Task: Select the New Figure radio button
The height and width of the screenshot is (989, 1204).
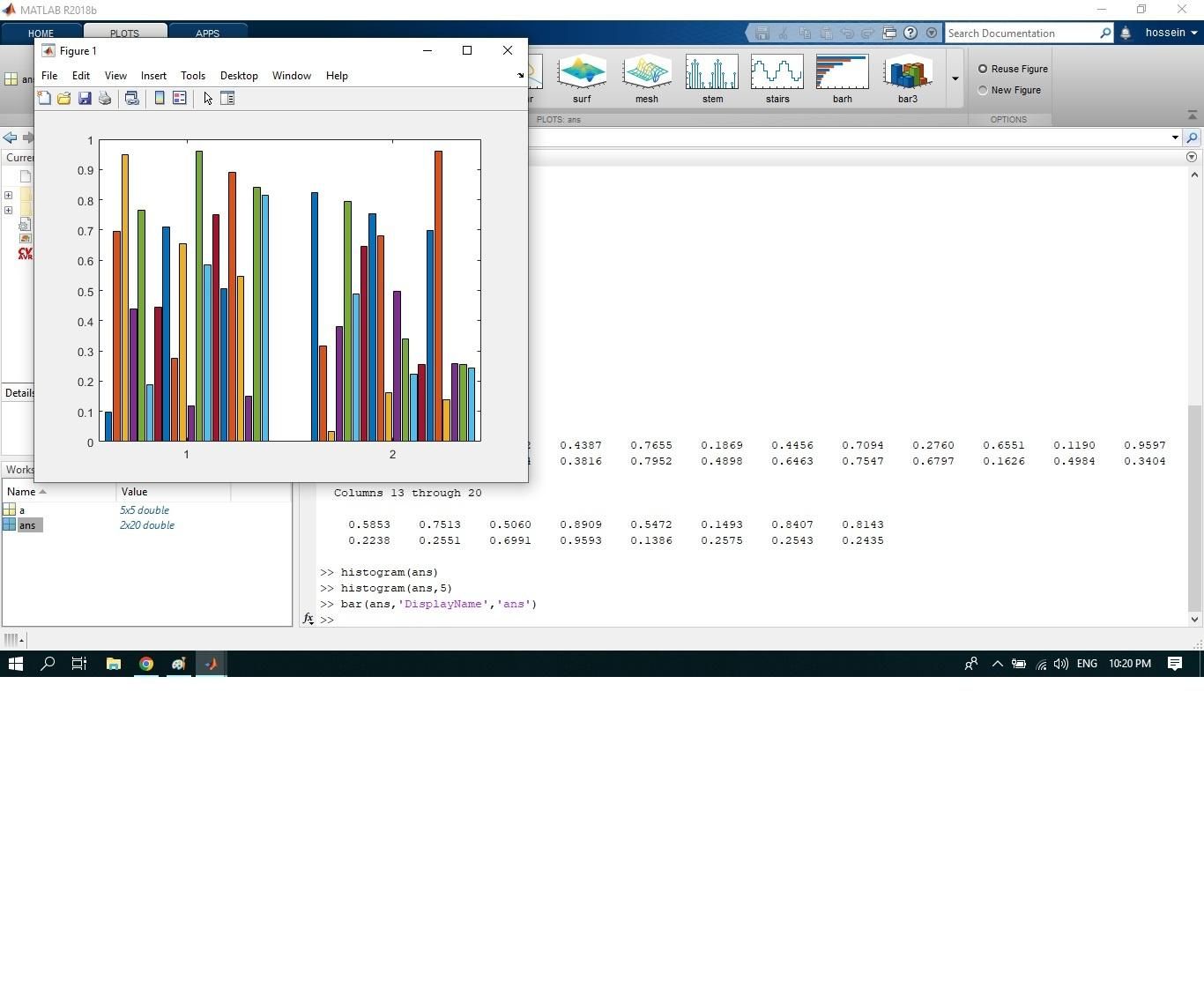Action: coord(983,90)
